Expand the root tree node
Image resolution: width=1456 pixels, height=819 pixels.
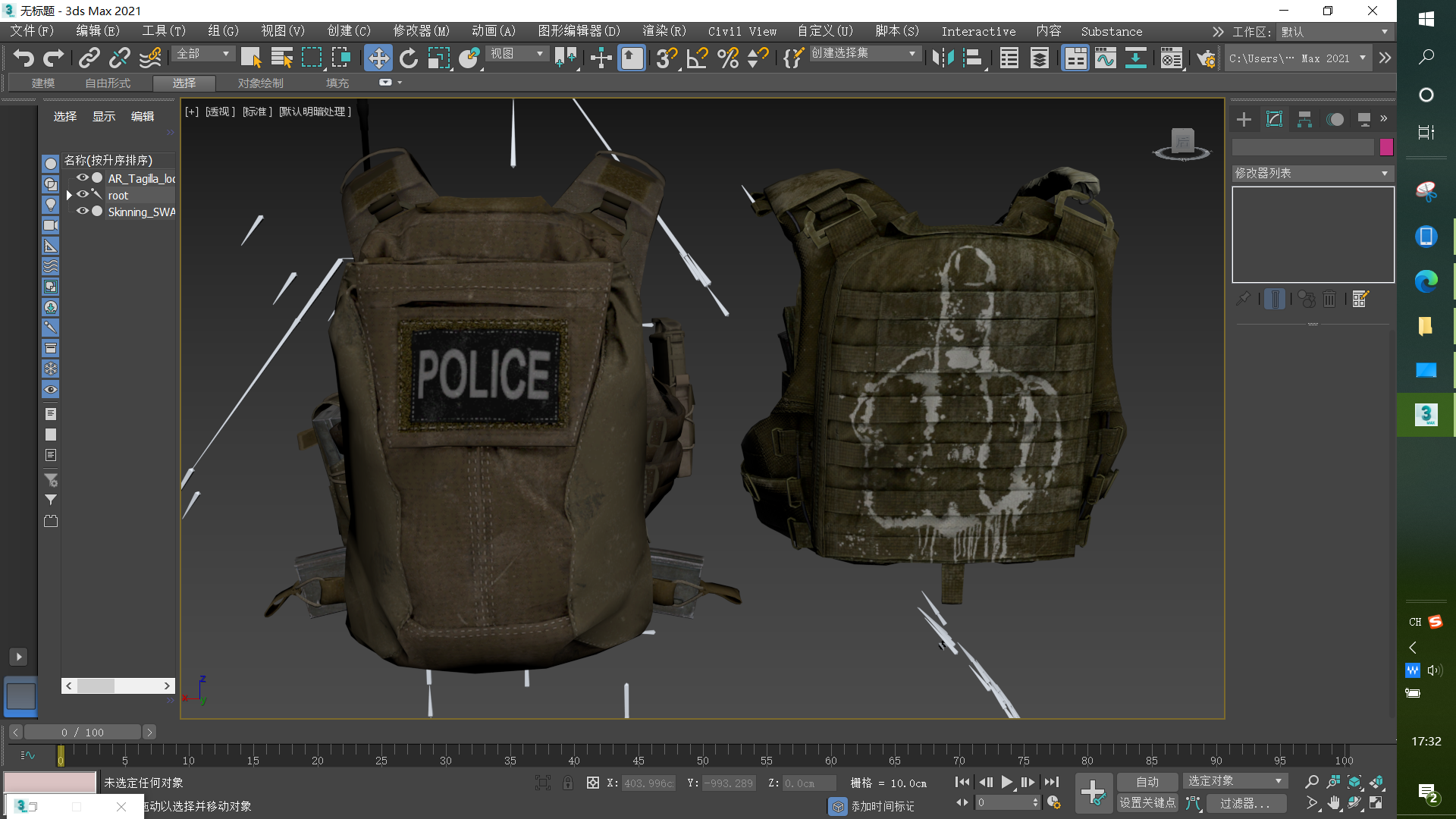(69, 195)
